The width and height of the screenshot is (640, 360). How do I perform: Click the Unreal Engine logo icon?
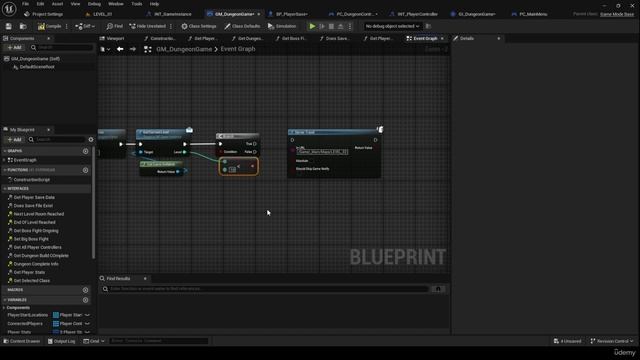[x=9, y=9]
